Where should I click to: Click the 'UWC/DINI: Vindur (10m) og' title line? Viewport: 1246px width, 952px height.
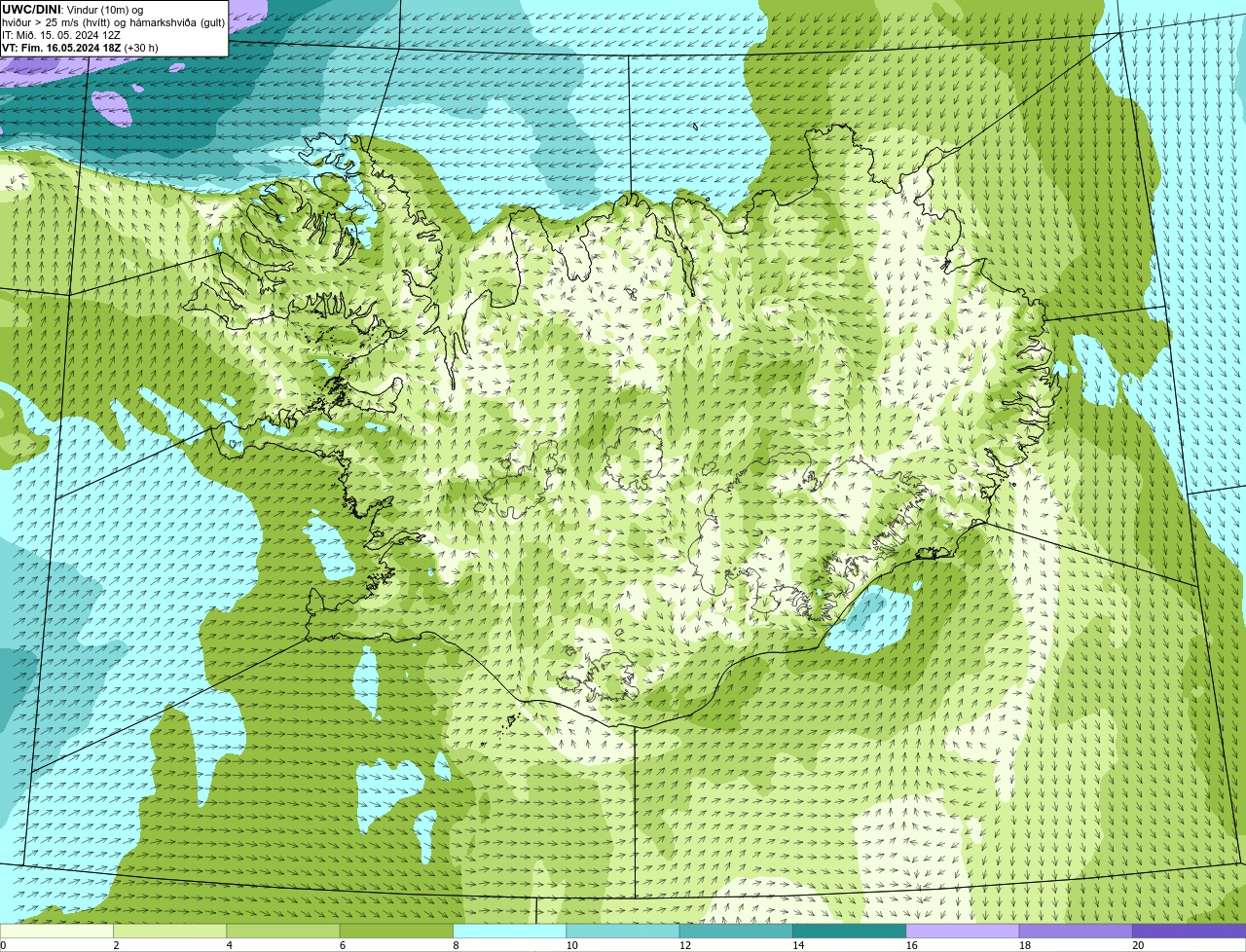tap(73, 10)
